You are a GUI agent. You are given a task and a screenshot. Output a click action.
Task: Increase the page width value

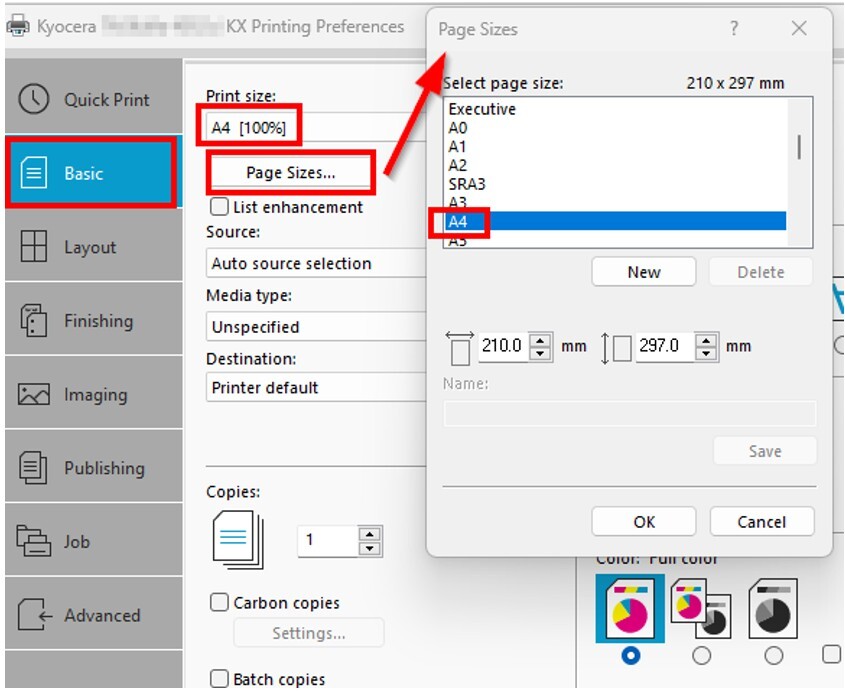540,340
